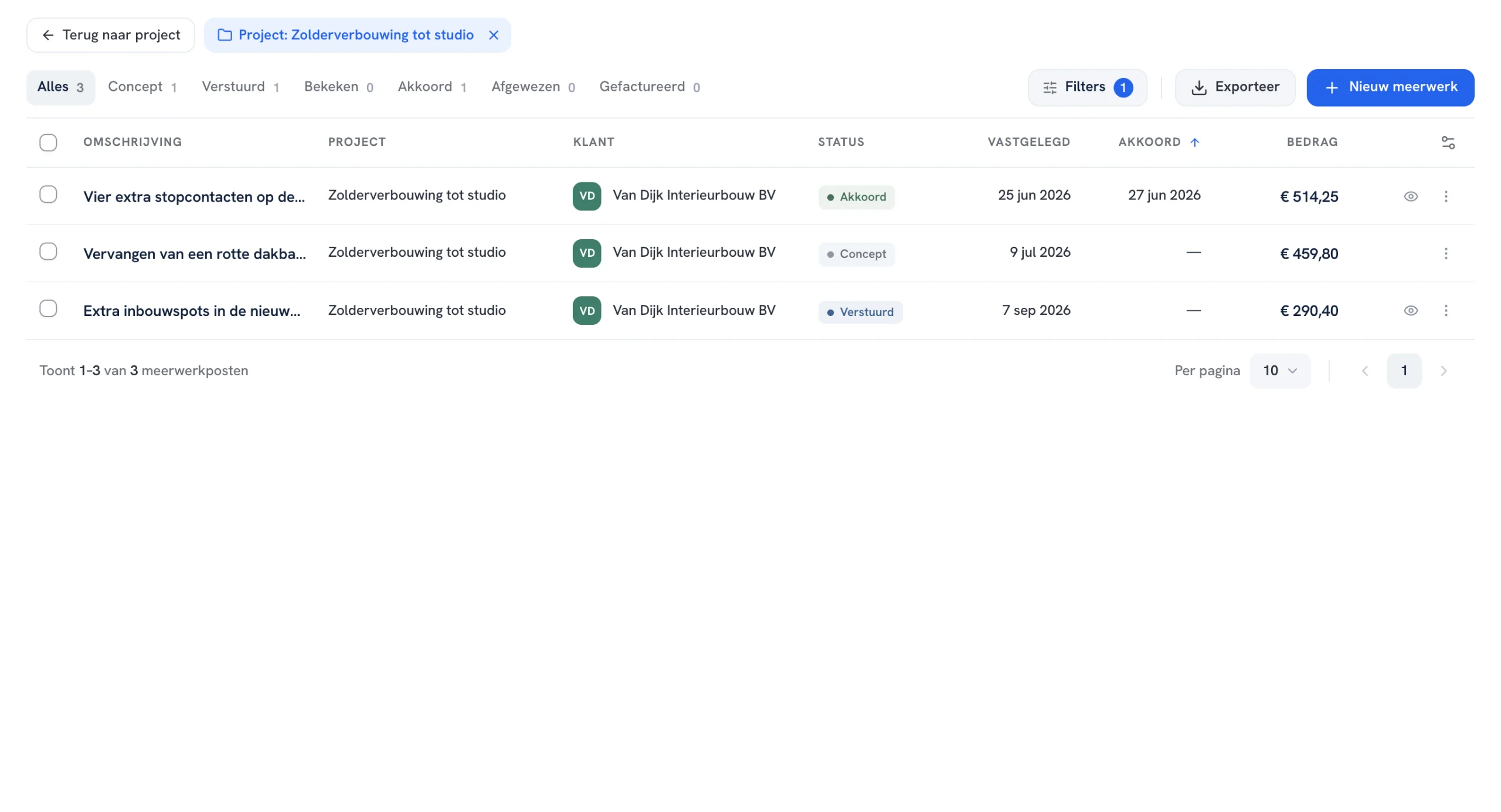Click the € 514,25 amount

coord(1309,197)
